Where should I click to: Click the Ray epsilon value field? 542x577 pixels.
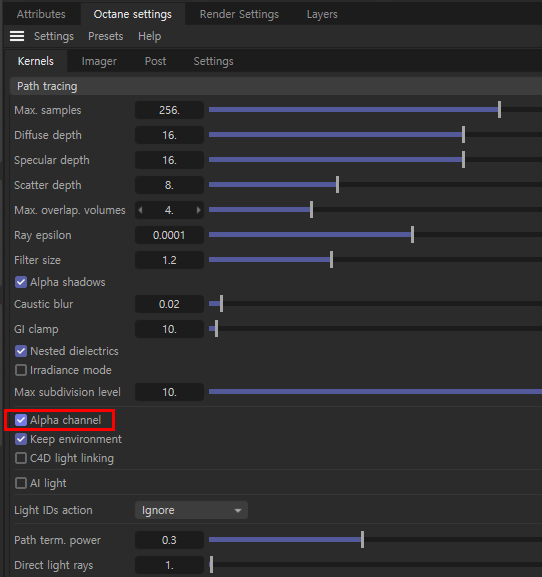tap(169, 235)
